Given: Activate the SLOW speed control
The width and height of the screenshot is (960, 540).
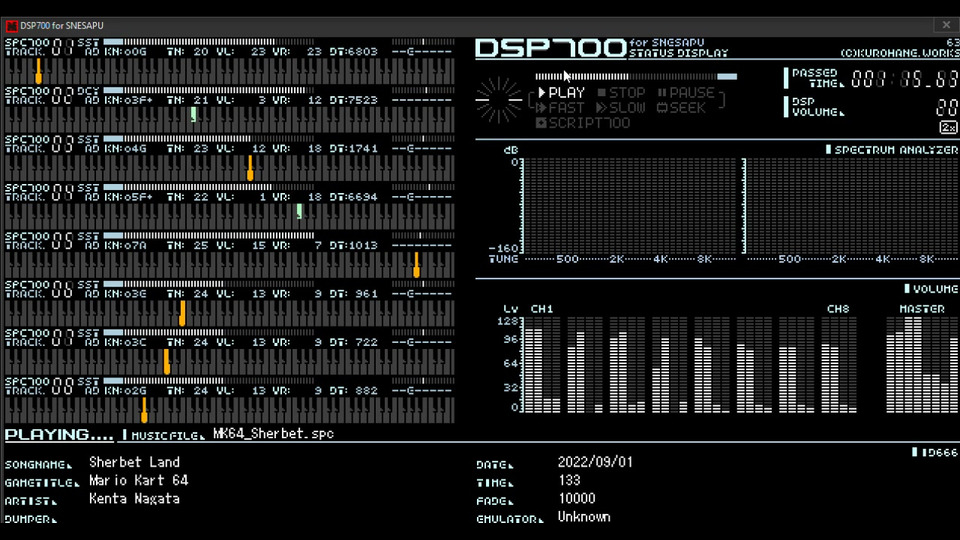Looking at the screenshot, I should tap(621, 108).
